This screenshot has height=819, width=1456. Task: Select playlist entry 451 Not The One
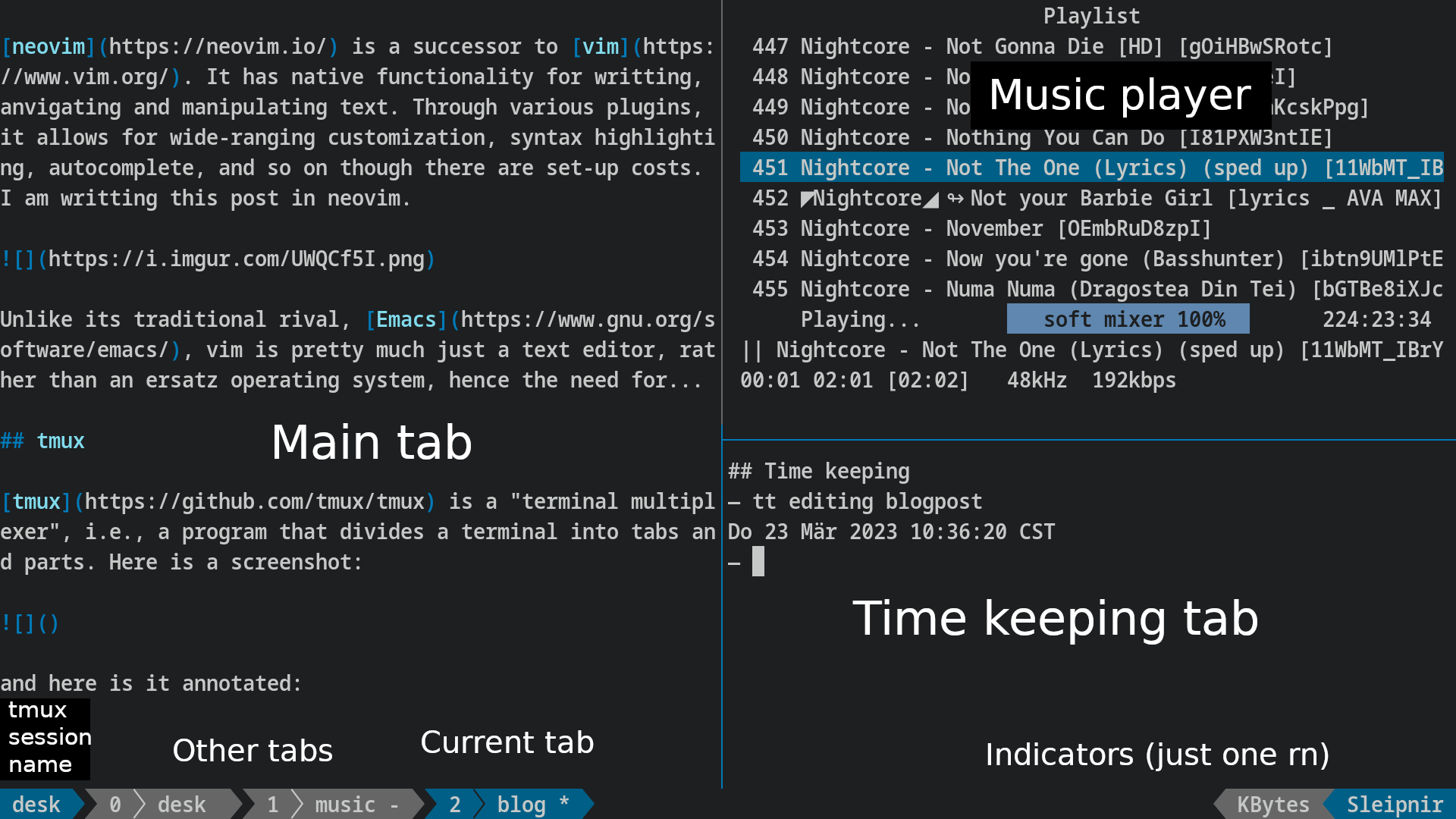tap(1091, 168)
